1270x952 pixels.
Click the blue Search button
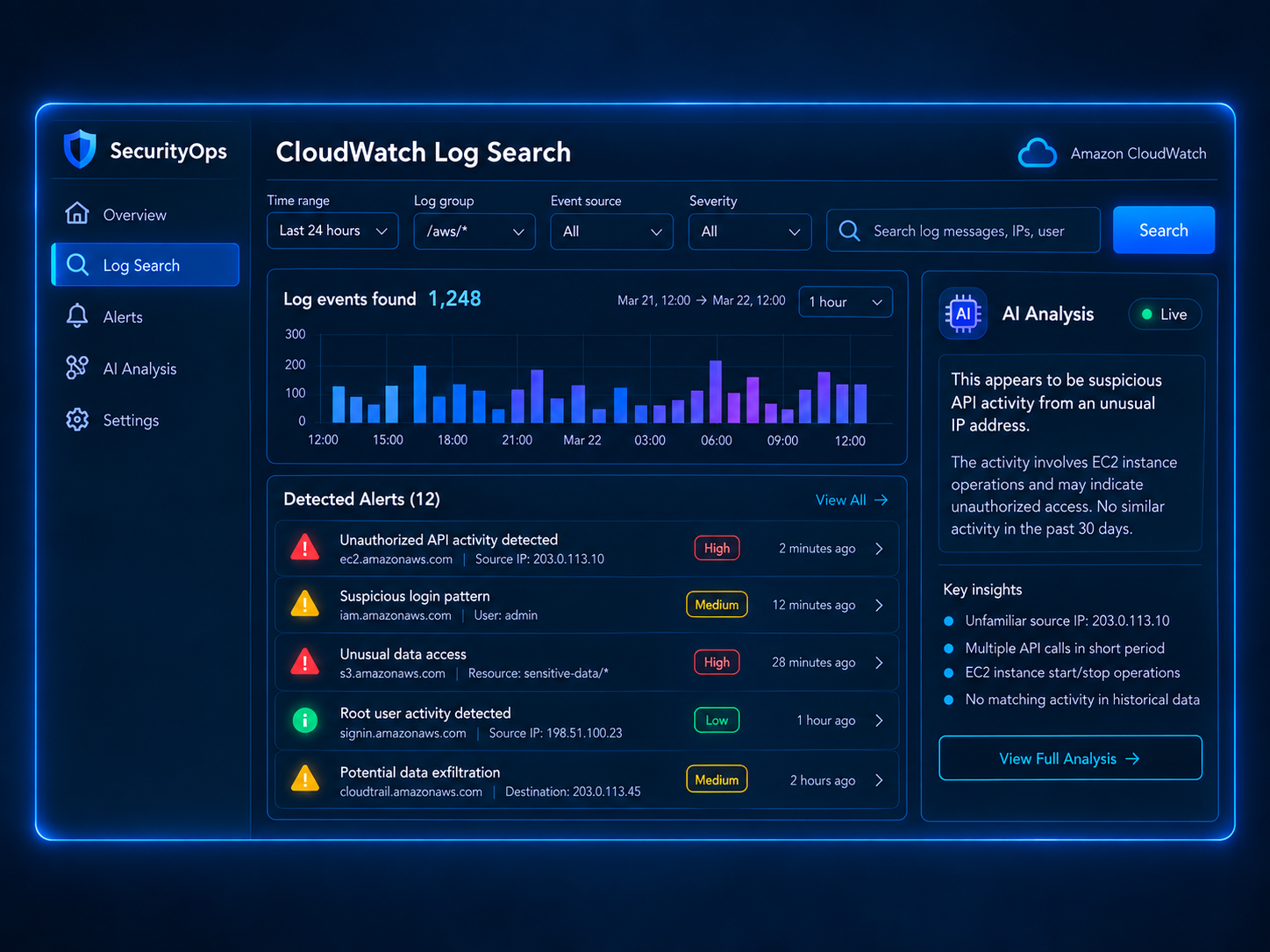tap(1164, 230)
